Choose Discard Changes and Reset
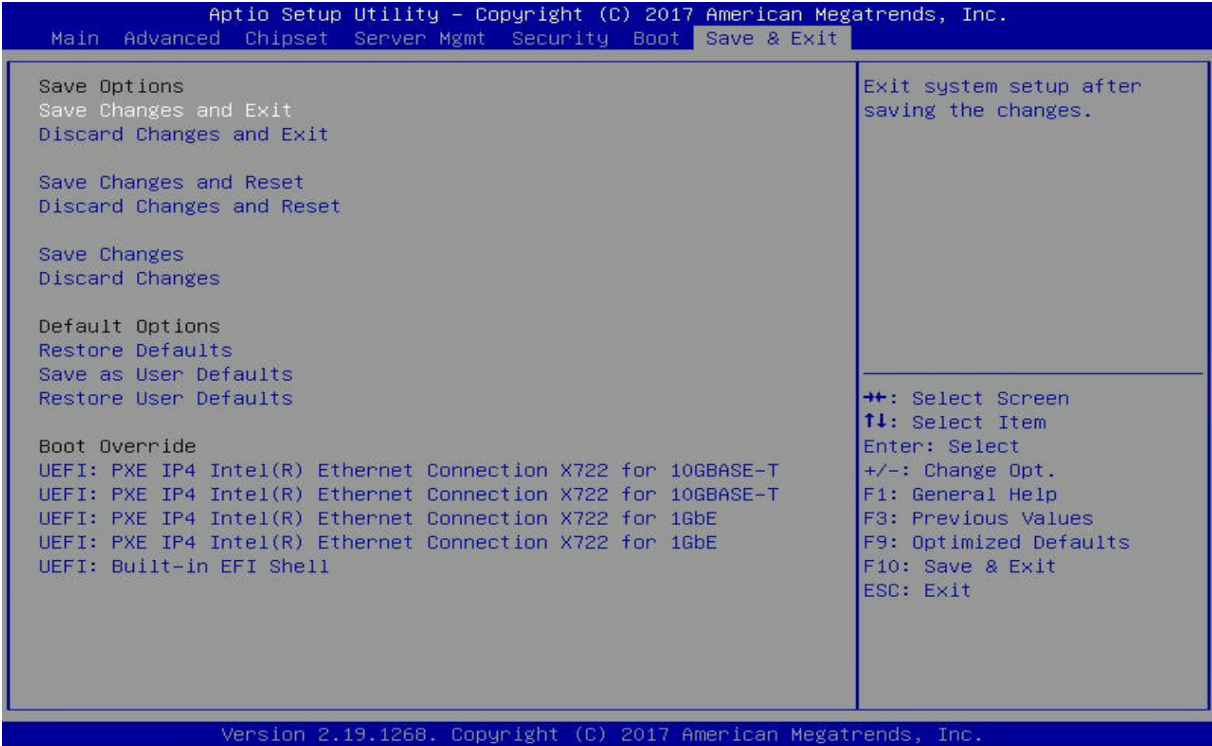The width and height of the screenshot is (1212, 746). [x=189, y=206]
